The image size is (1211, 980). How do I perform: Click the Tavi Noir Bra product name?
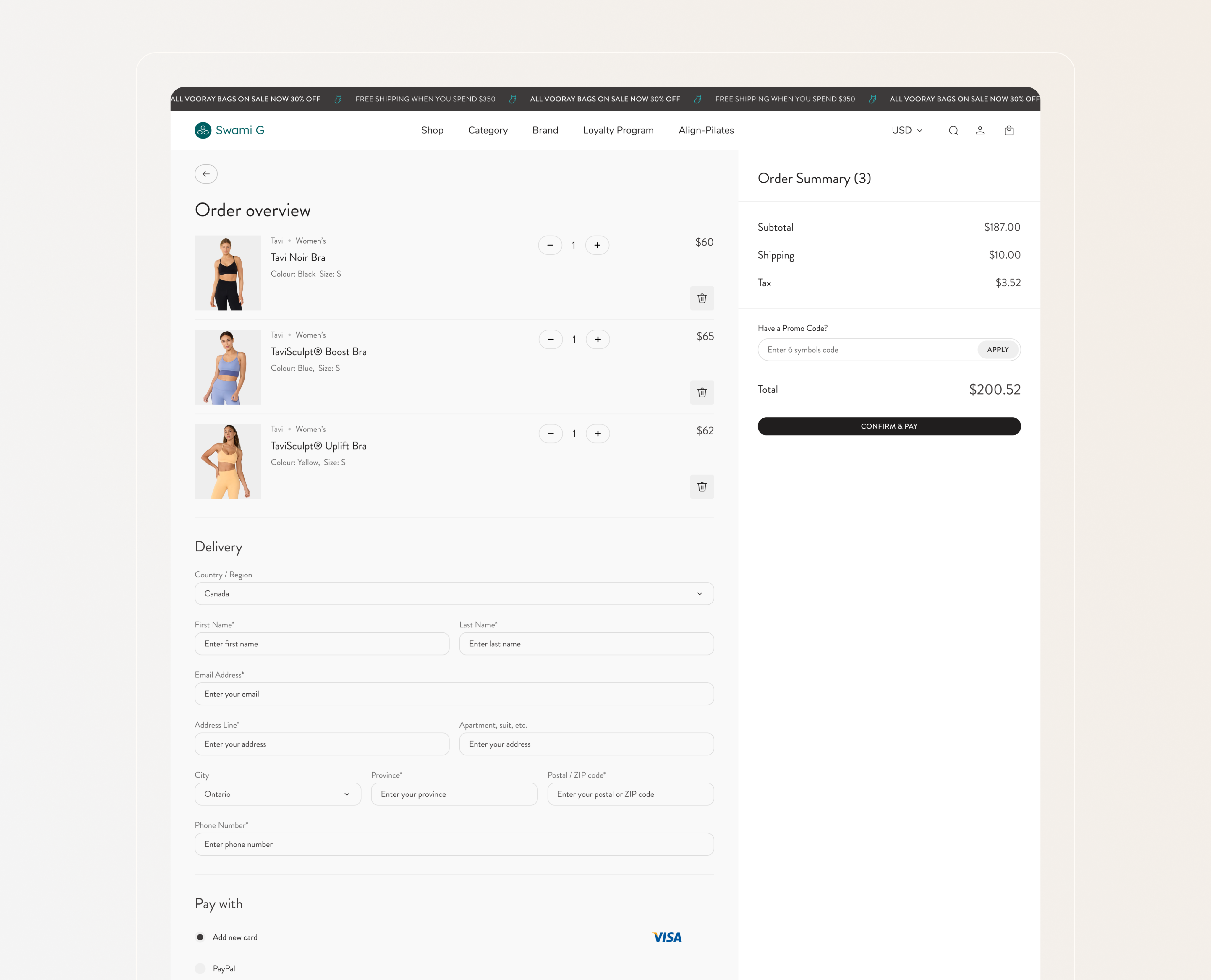tap(298, 257)
